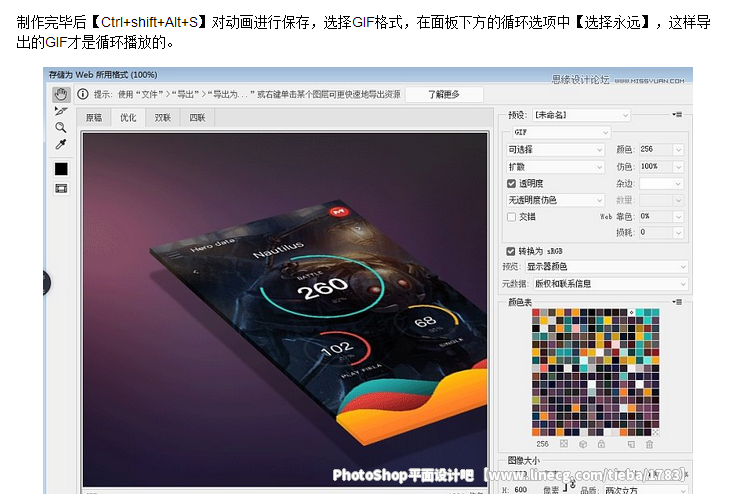Image resolution: width=741 pixels, height=494 pixels.
Task: Click the 仿色 100% value field
Action: [x=656, y=167]
